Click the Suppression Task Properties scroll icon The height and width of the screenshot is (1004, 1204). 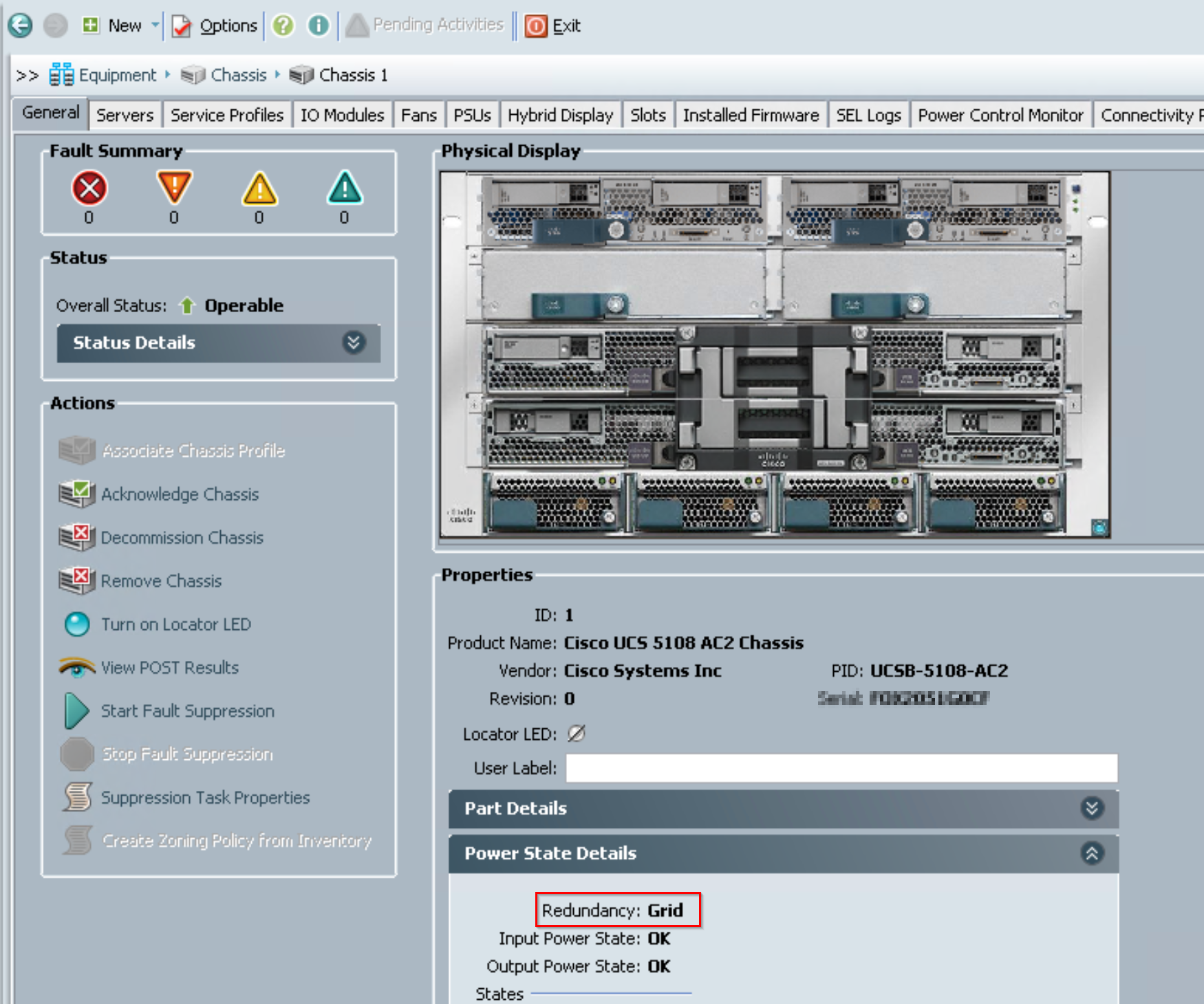pos(77,797)
